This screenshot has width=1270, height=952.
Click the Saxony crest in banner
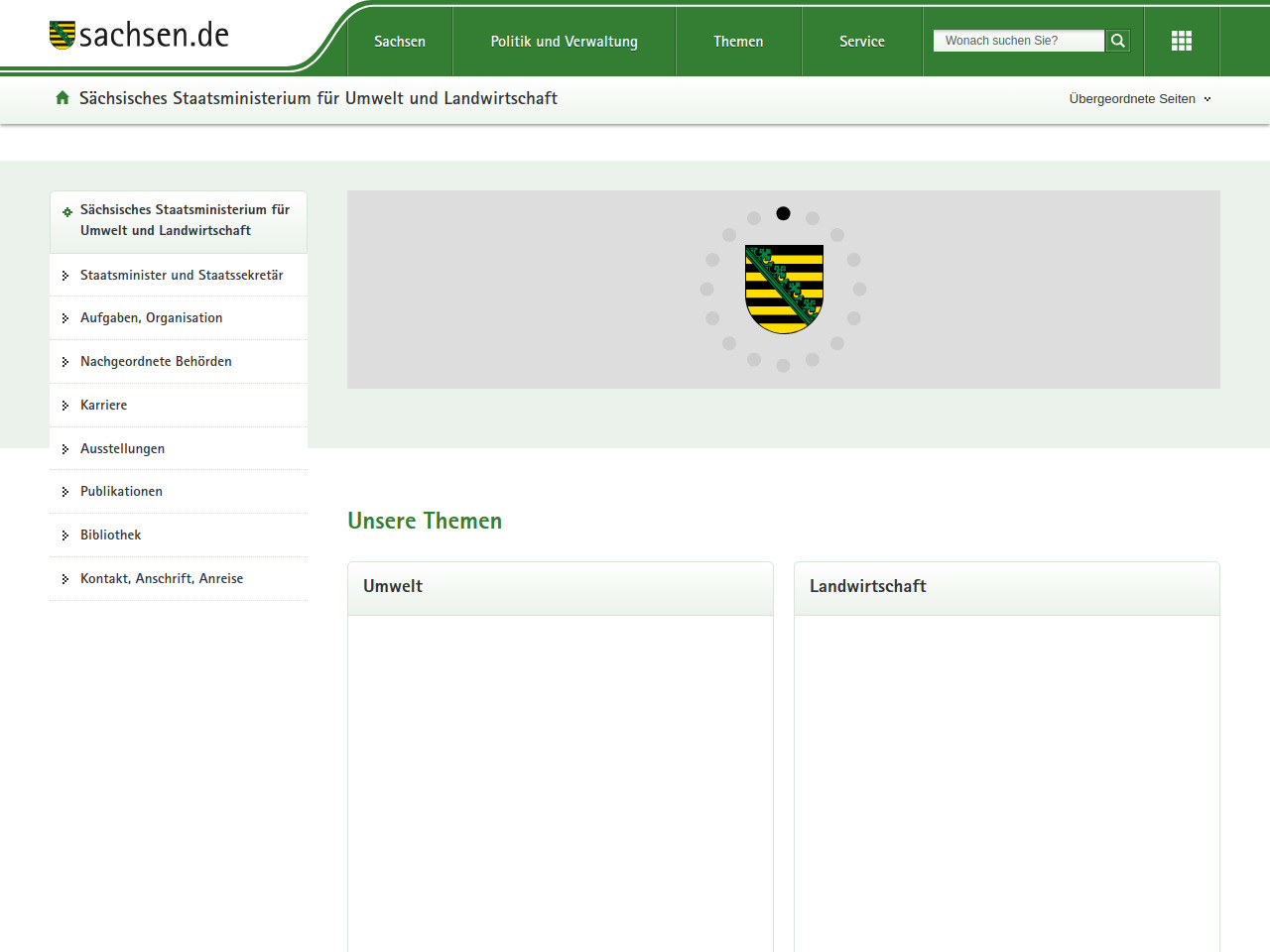(784, 289)
